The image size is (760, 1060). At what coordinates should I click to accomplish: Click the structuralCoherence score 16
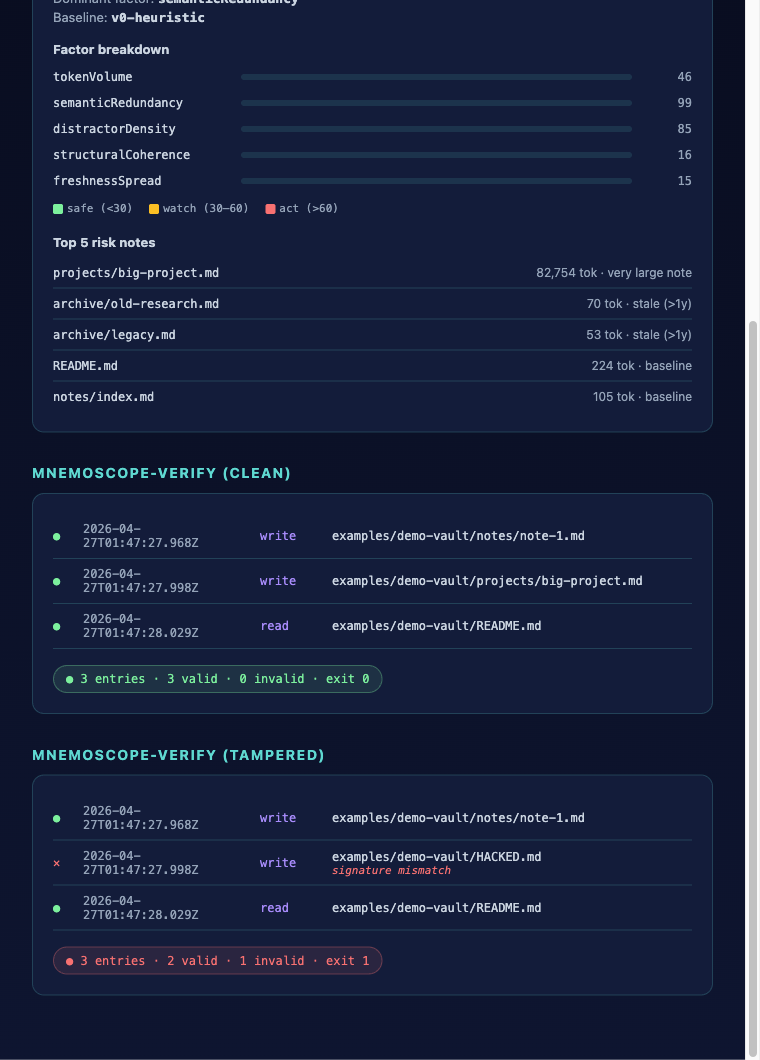(684, 155)
